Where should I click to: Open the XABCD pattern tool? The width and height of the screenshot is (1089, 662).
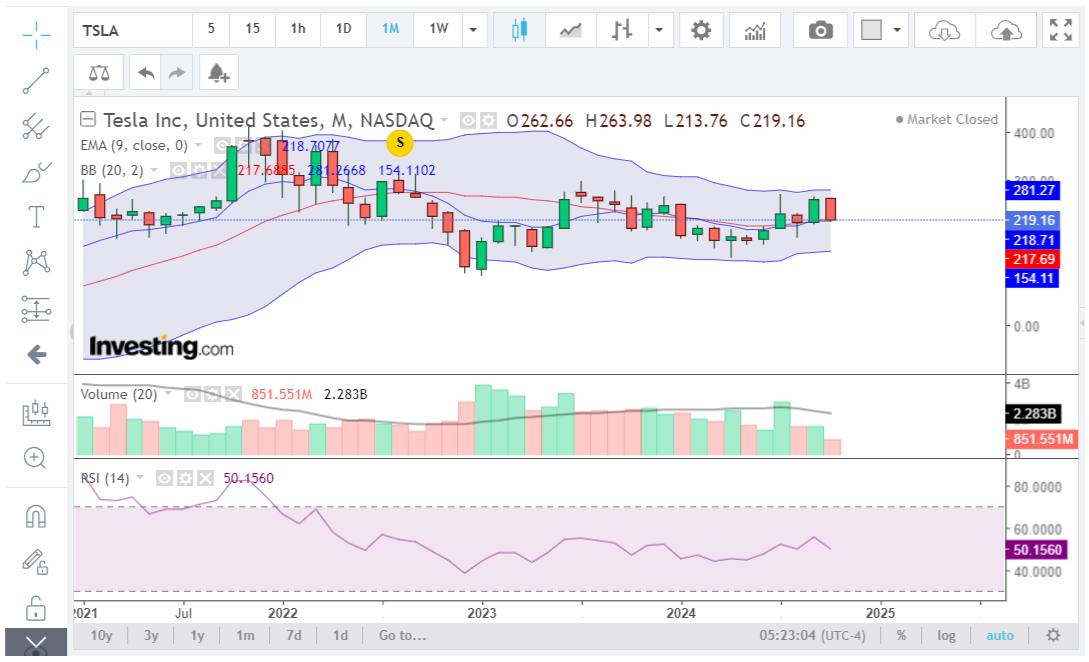pos(35,263)
